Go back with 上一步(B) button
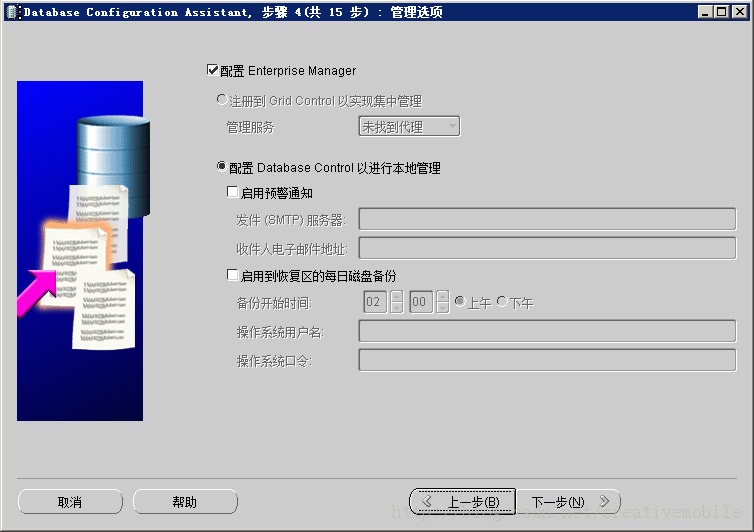The height and width of the screenshot is (532, 754). [463, 502]
